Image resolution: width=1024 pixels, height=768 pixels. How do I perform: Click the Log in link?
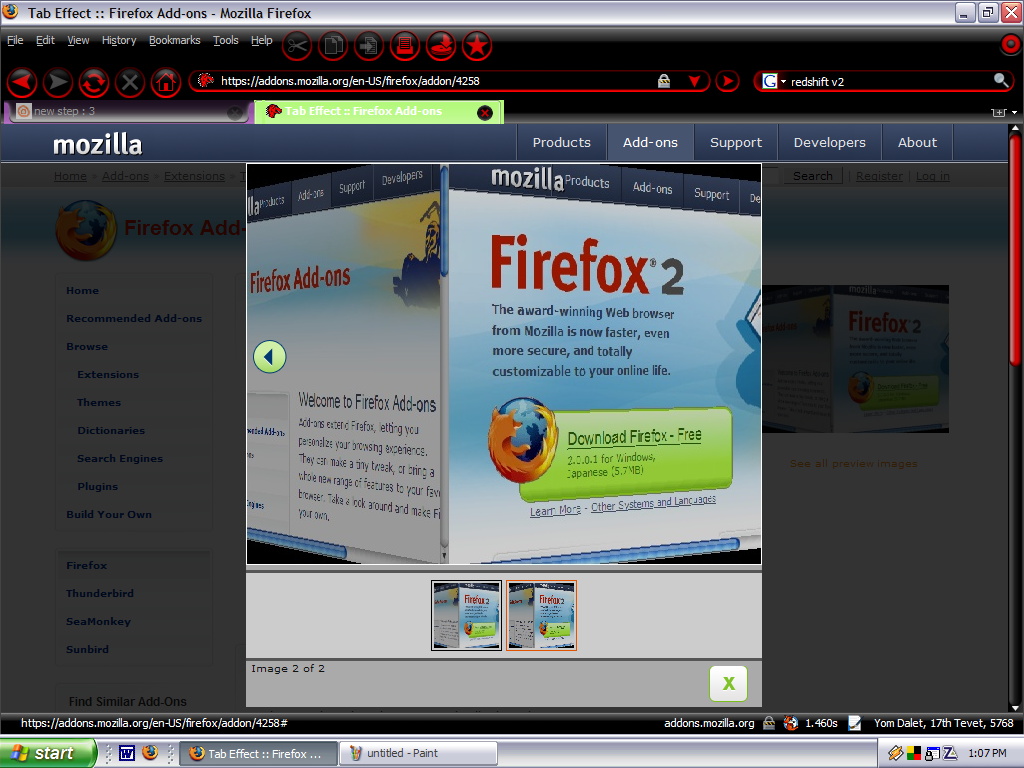click(933, 176)
